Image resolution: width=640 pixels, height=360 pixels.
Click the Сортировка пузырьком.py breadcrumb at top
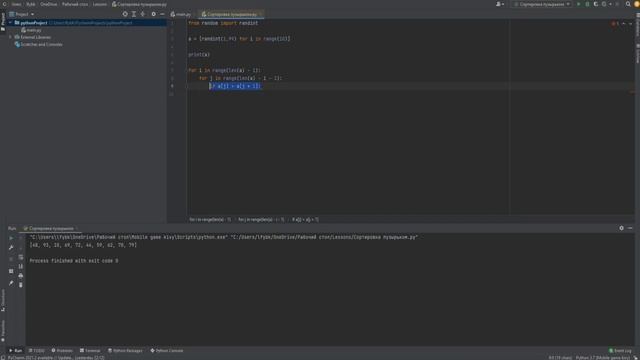click(139, 4)
